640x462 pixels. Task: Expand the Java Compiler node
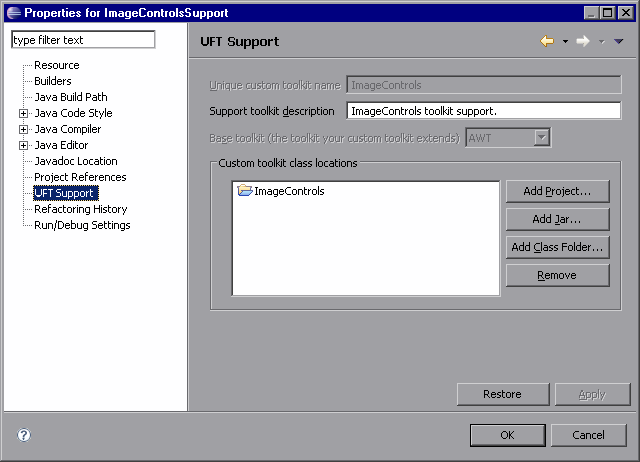pyautogui.click(x=24, y=129)
